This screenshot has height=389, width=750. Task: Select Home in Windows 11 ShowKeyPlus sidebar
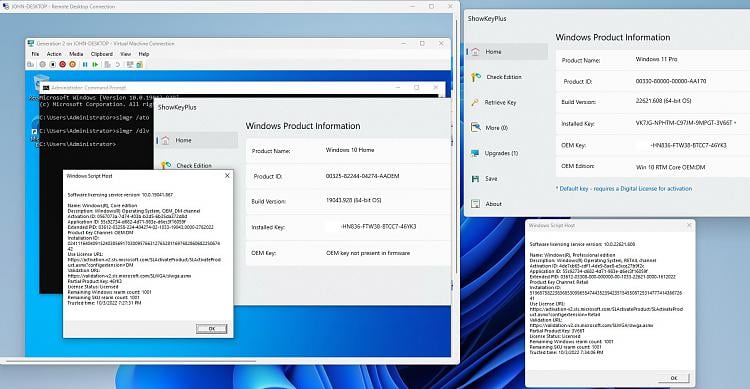[507, 52]
